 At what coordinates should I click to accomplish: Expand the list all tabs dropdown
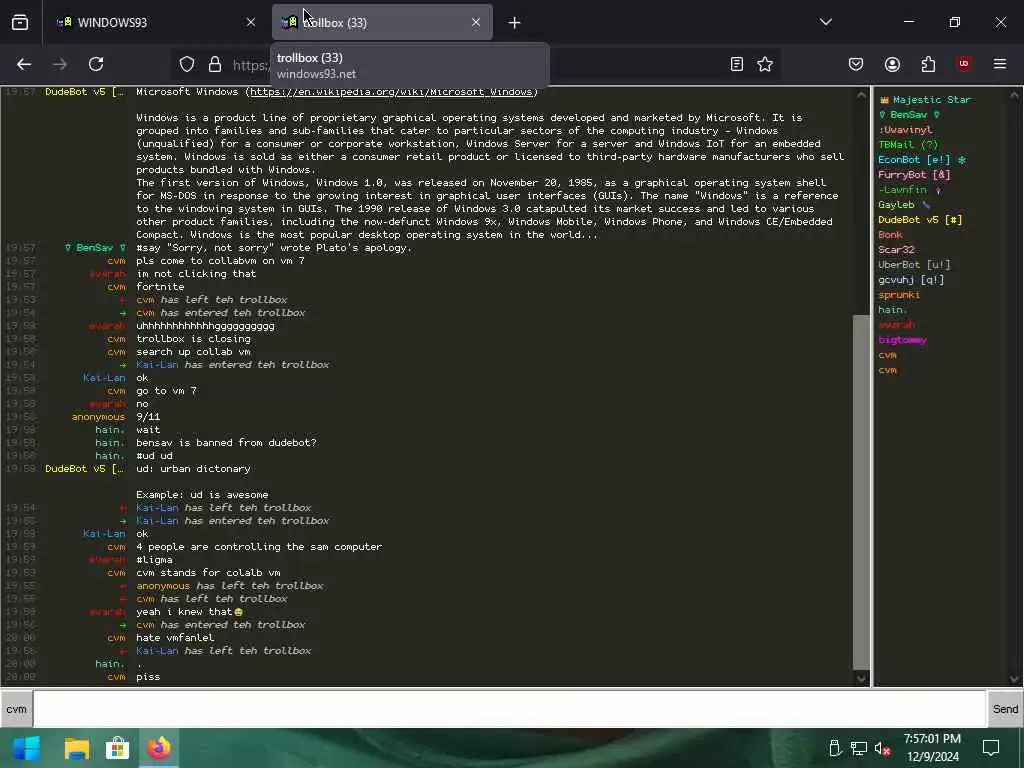click(x=826, y=22)
